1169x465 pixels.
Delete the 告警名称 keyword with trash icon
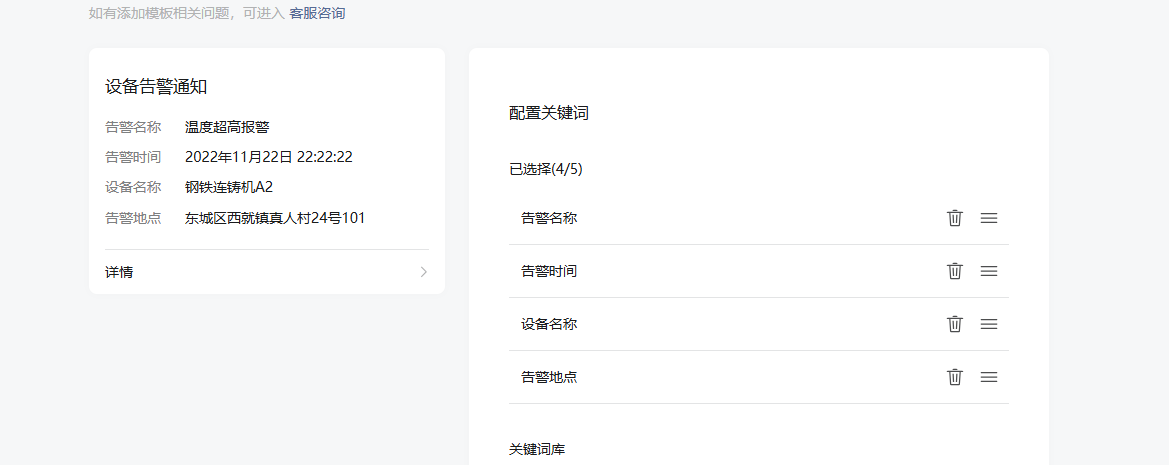pyautogui.click(x=954, y=218)
